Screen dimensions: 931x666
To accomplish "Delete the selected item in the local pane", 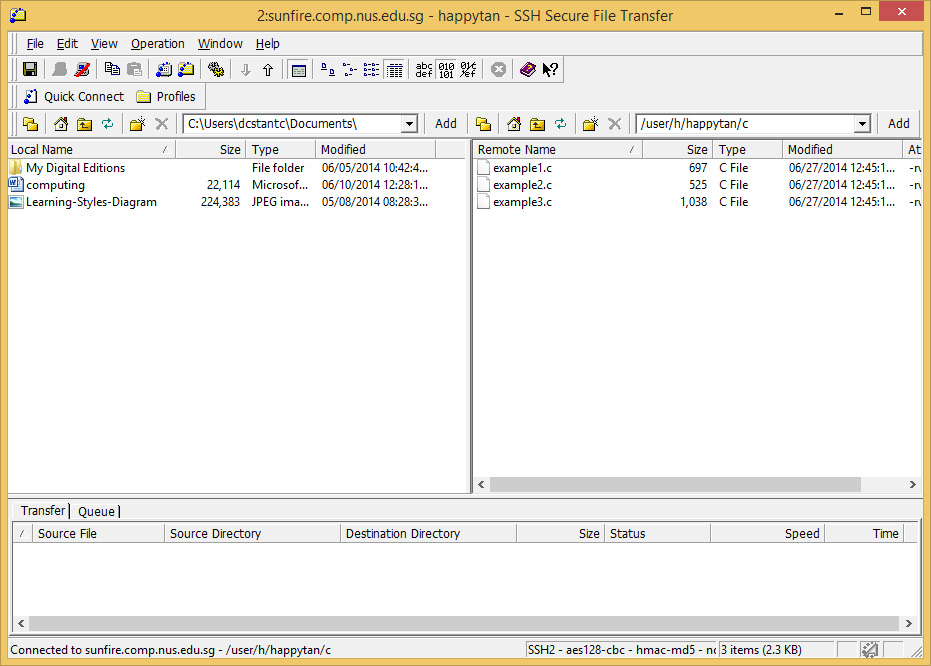I will 162,124.
